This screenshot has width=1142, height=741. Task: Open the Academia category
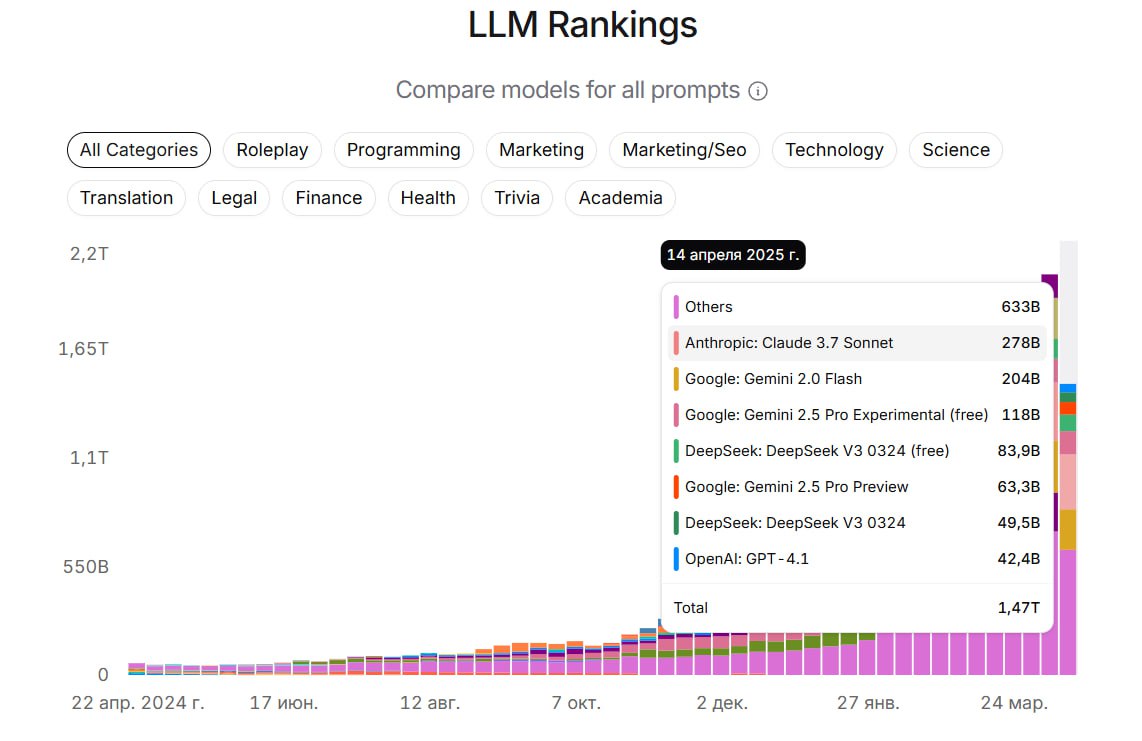tap(620, 198)
